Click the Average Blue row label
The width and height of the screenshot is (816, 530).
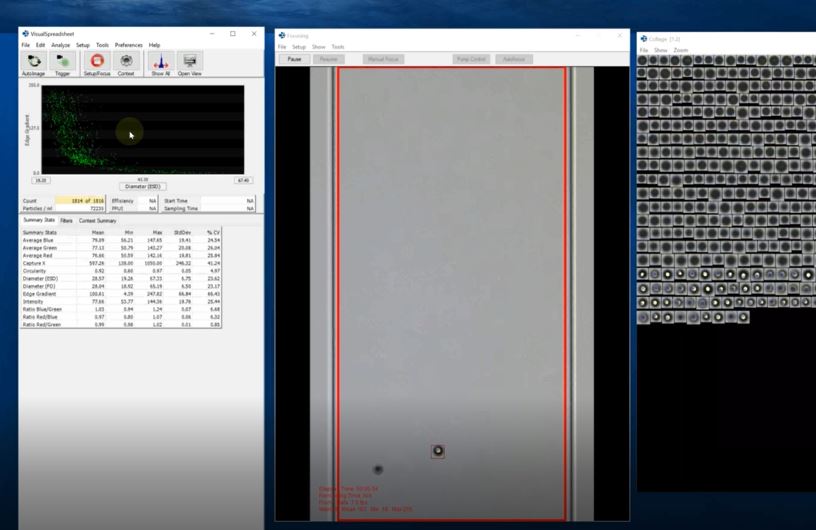(x=38, y=241)
